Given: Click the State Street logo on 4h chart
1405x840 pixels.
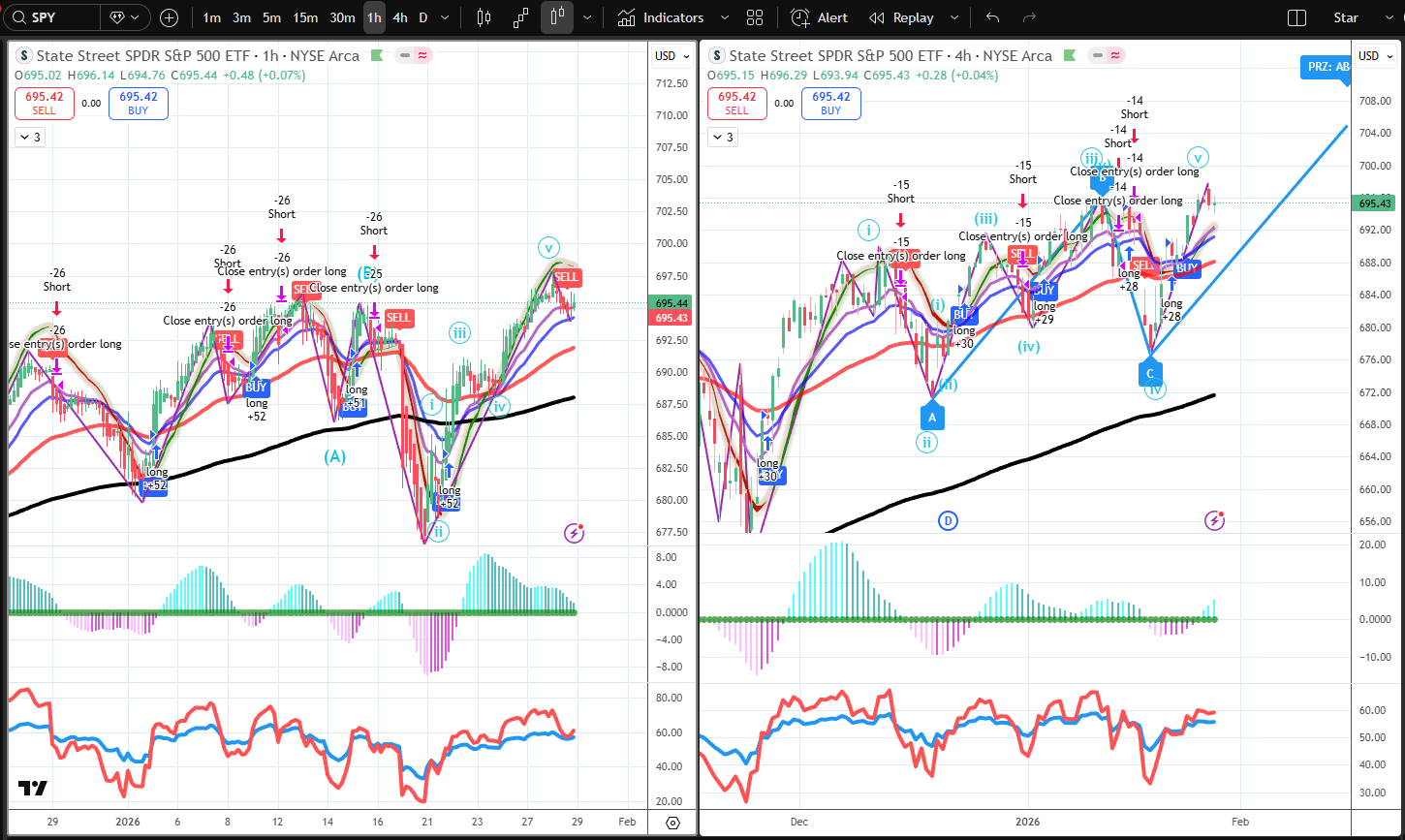Looking at the screenshot, I should click(718, 56).
